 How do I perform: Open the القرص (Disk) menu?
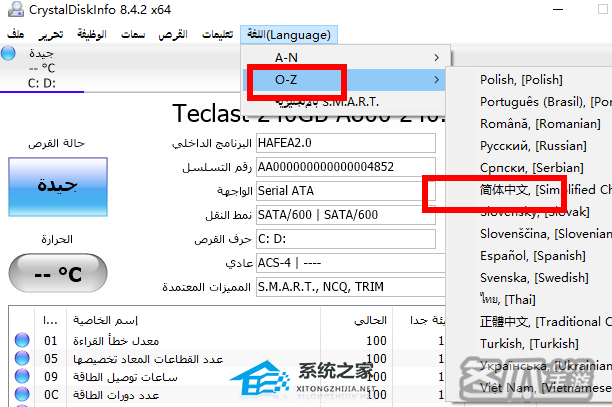(173, 34)
